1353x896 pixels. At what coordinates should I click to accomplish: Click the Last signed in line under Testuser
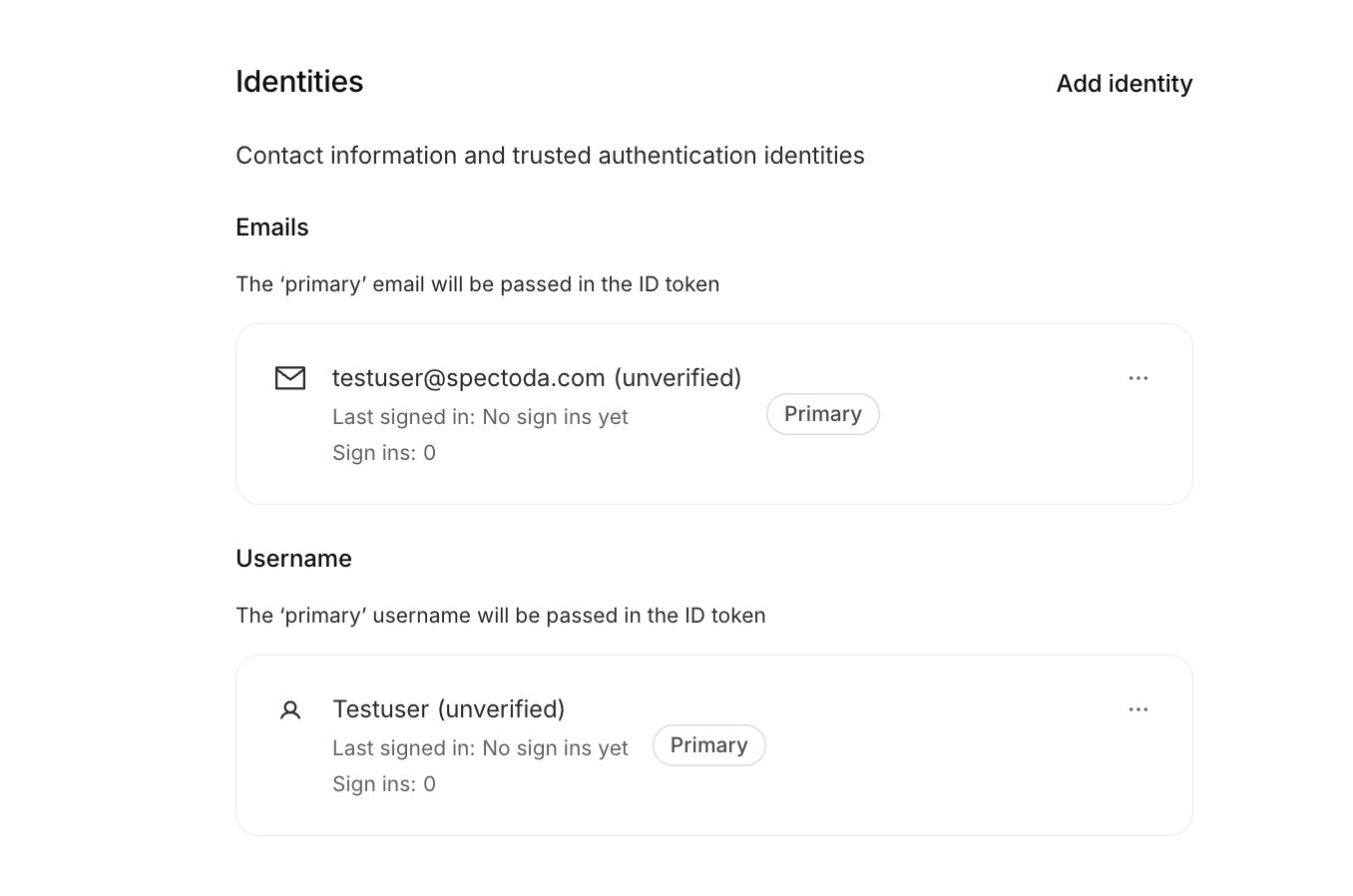click(480, 748)
